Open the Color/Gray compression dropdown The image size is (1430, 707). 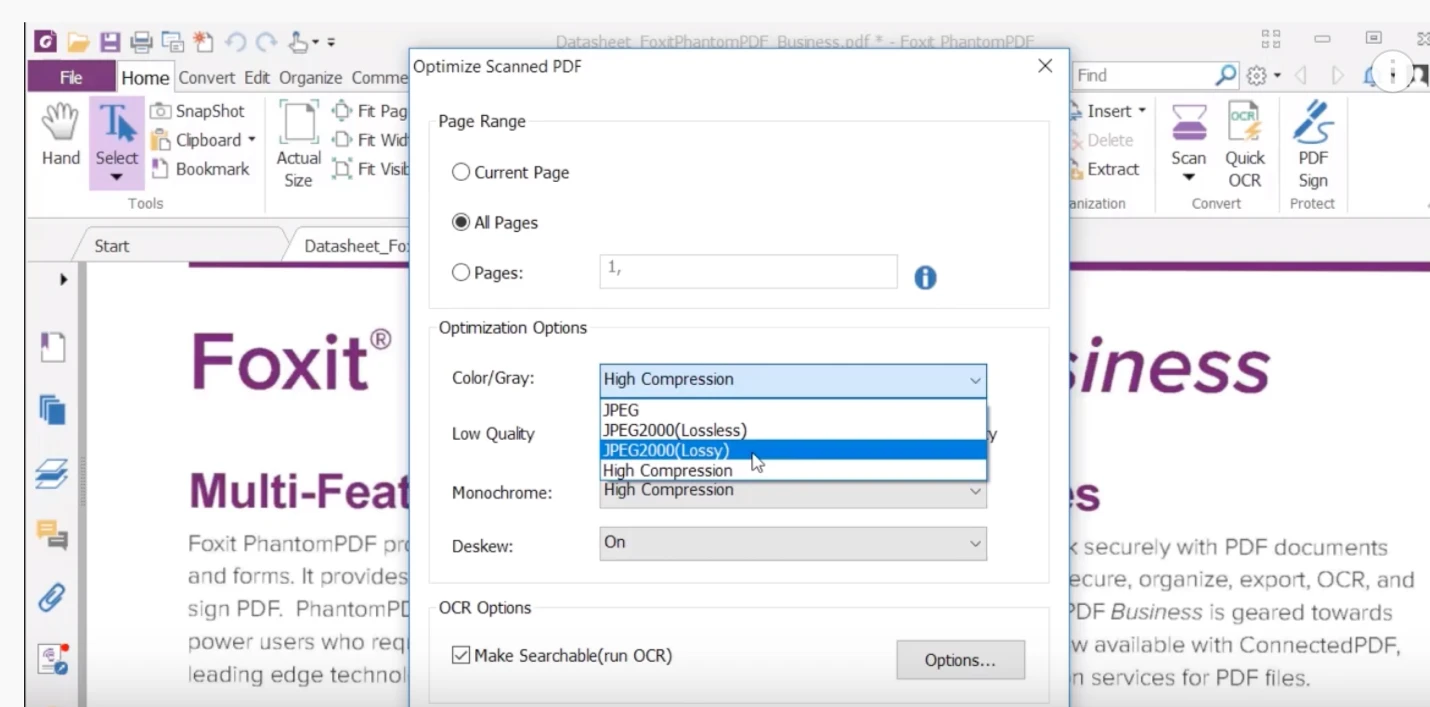[792, 380]
